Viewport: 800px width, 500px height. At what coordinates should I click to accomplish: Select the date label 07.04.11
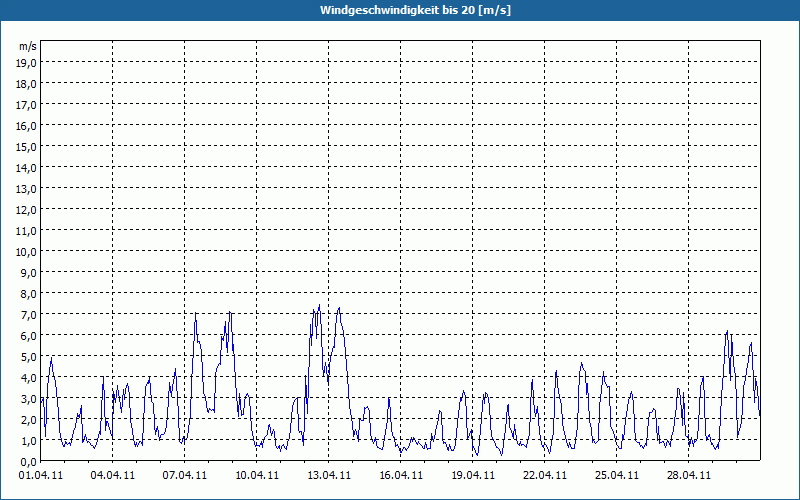[185, 475]
